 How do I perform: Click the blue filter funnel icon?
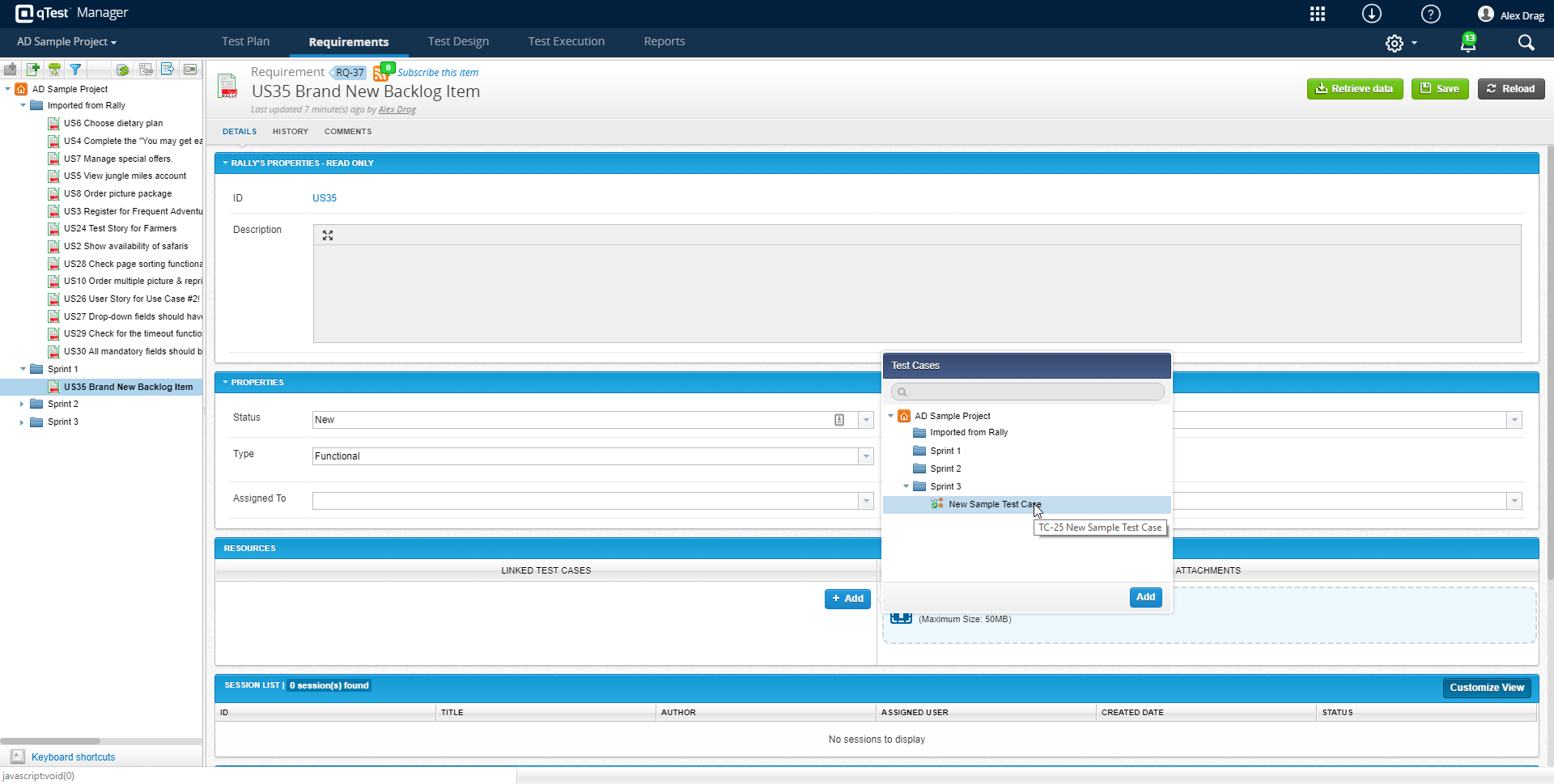point(75,70)
